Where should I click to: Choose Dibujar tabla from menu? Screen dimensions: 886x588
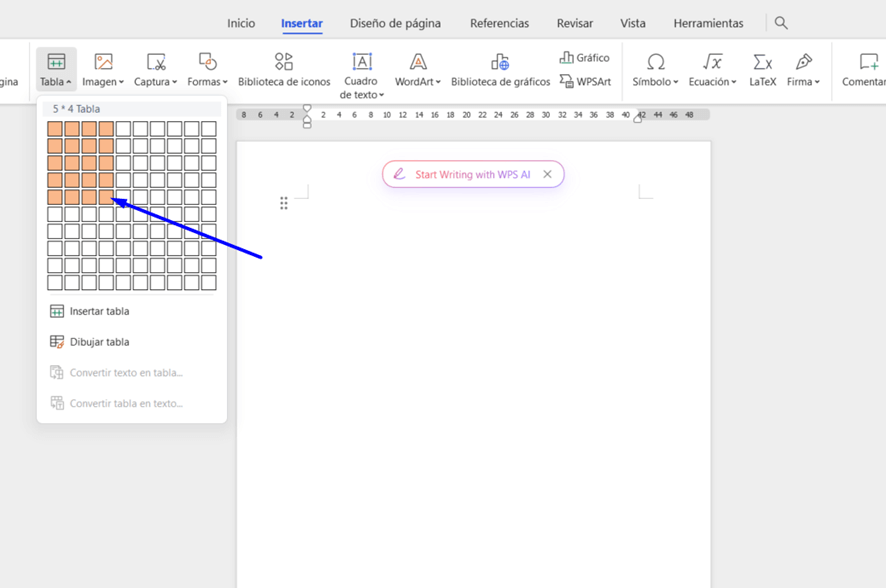[132, 342]
